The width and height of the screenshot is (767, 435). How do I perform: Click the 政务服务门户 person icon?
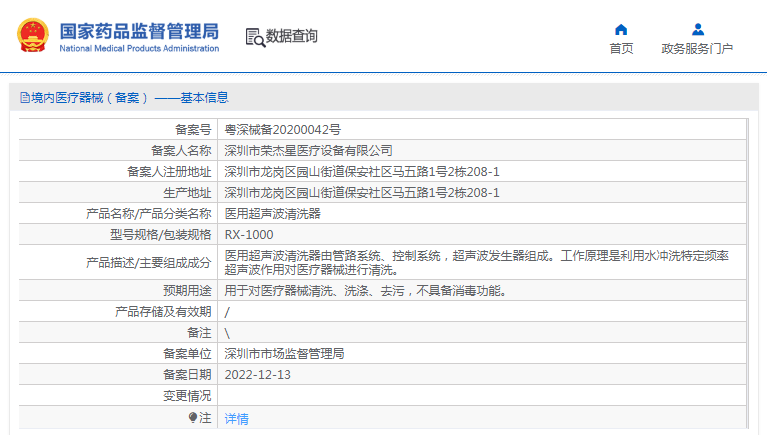(698, 30)
